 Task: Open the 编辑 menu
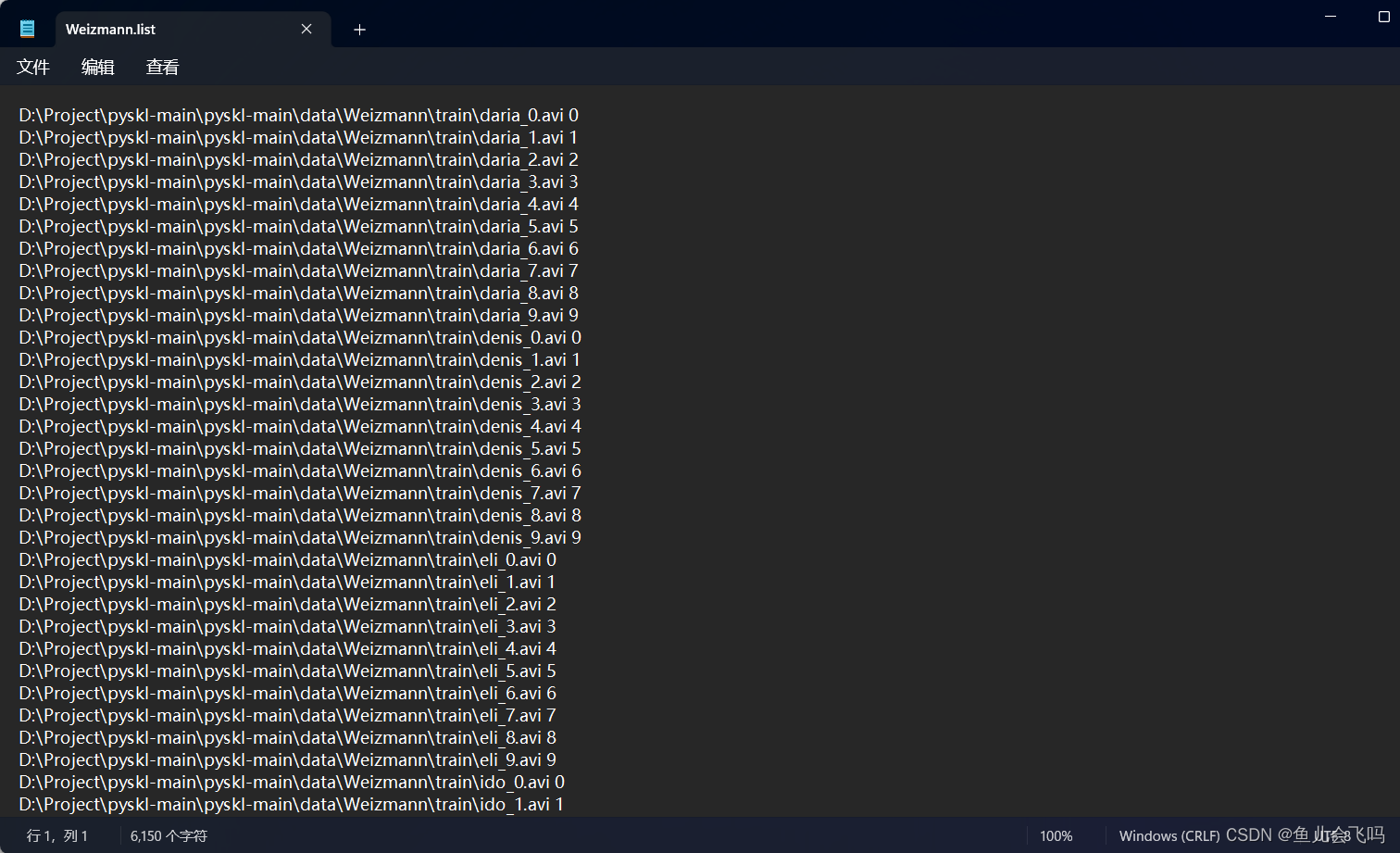[x=97, y=67]
